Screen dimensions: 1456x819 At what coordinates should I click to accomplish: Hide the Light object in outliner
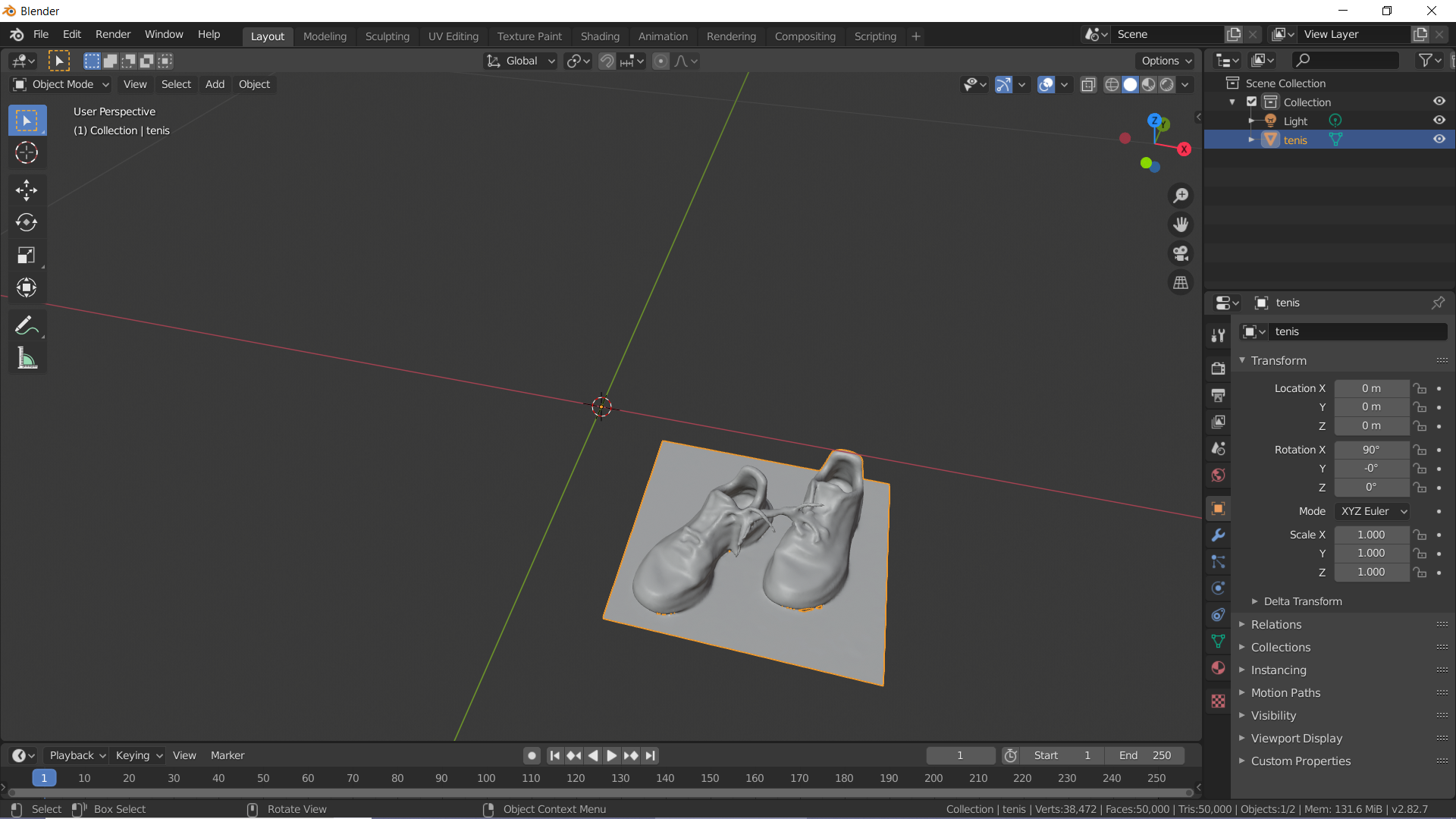[1439, 121]
